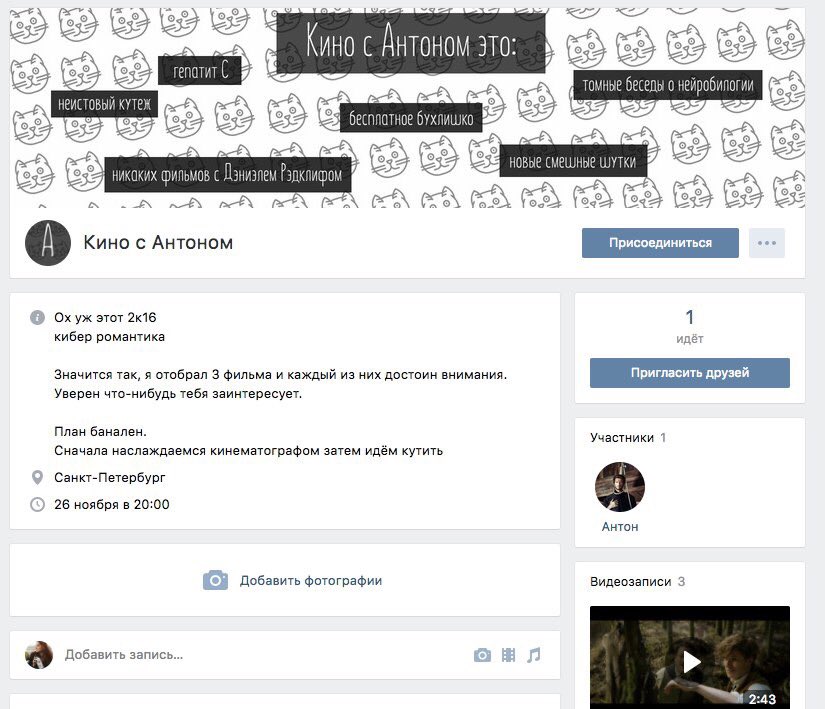Click Антон's profile photo in participants
This screenshot has width=825, height=709.
click(619, 487)
